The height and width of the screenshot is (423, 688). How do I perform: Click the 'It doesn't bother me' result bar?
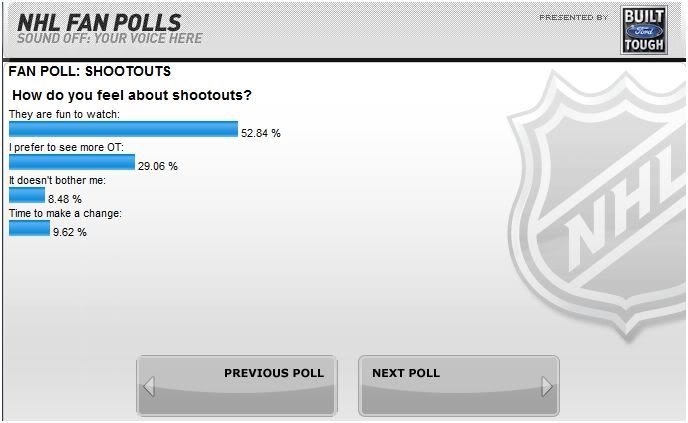point(27,195)
